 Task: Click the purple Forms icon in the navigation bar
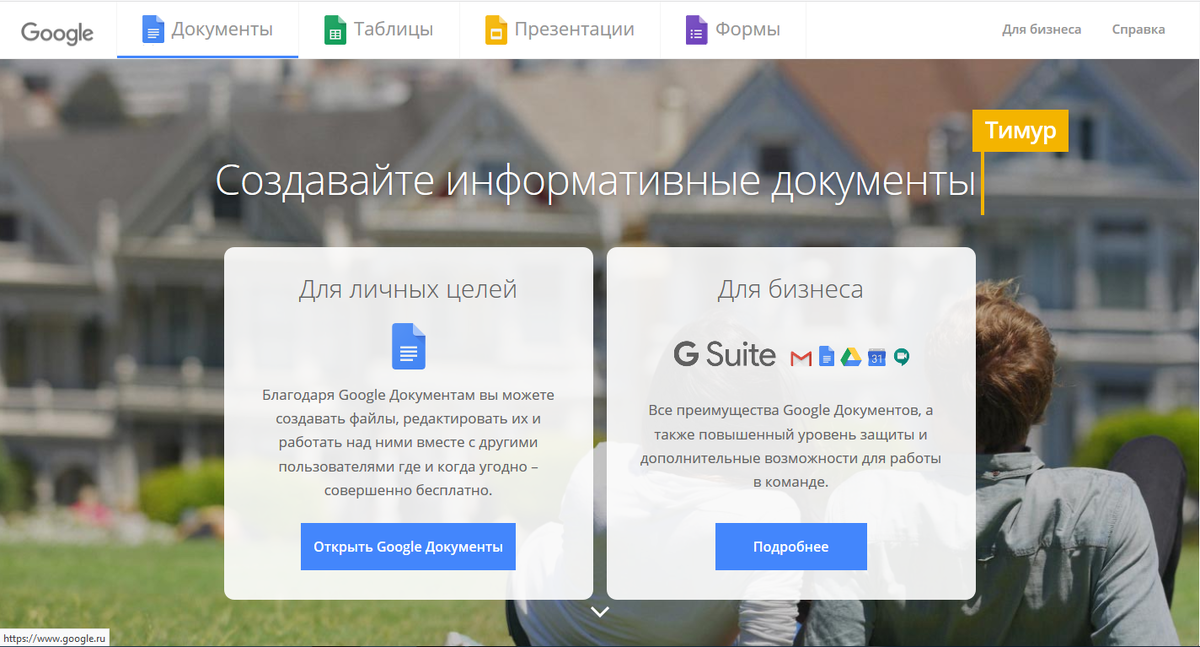(696, 29)
